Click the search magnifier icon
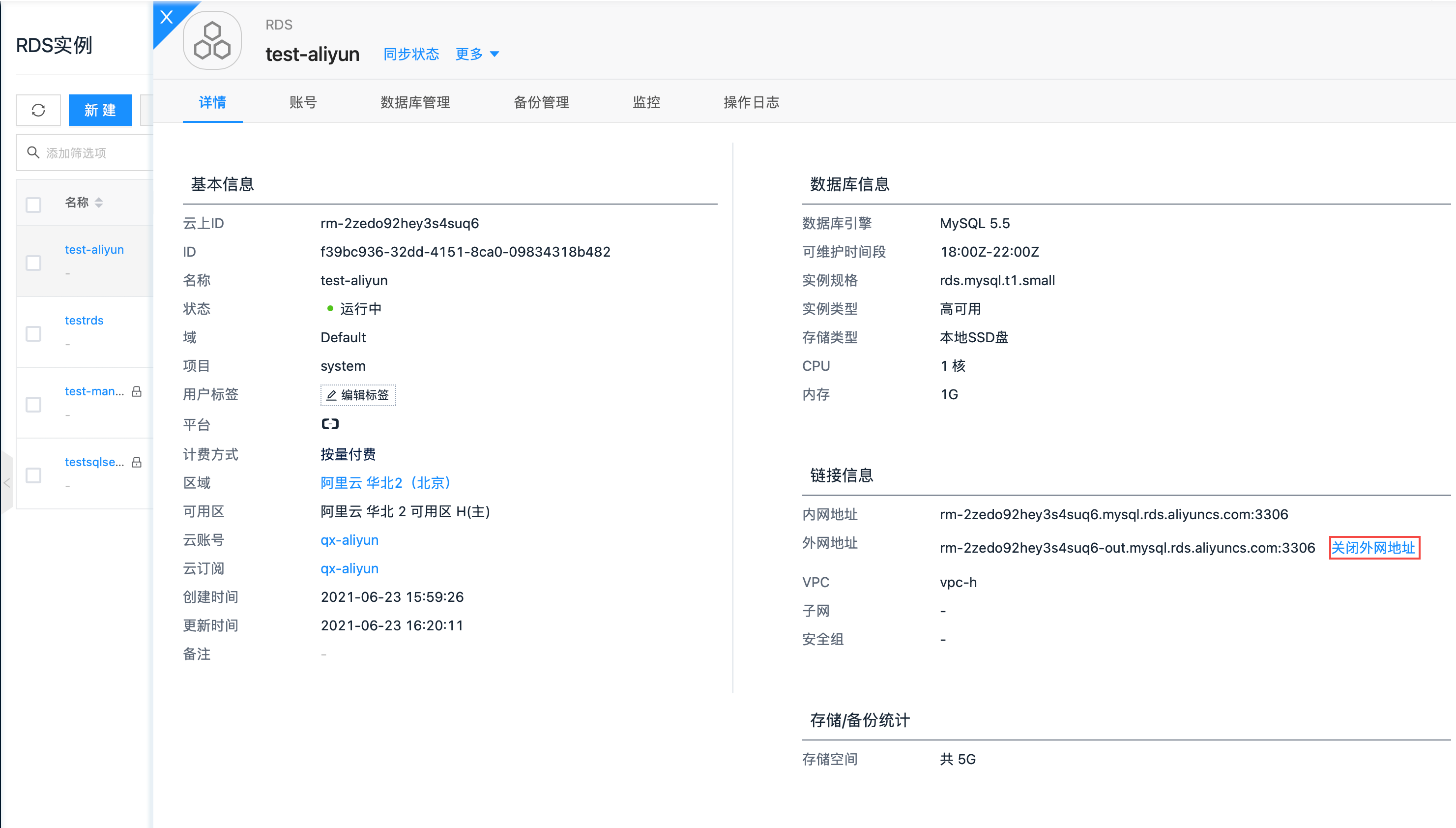This screenshot has width=1456, height=828. 33,152
